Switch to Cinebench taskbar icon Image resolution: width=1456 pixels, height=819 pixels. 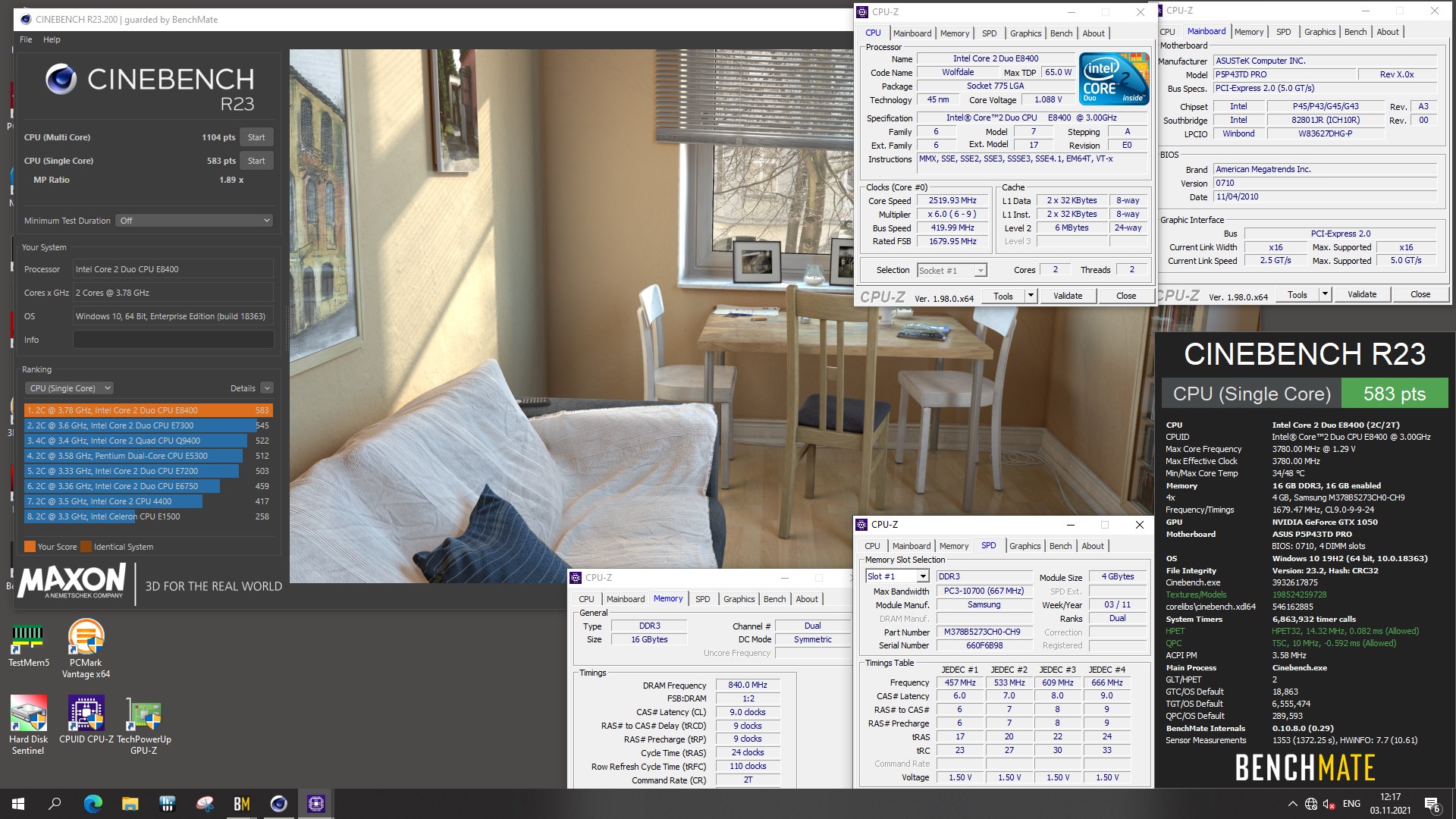pos(279,804)
